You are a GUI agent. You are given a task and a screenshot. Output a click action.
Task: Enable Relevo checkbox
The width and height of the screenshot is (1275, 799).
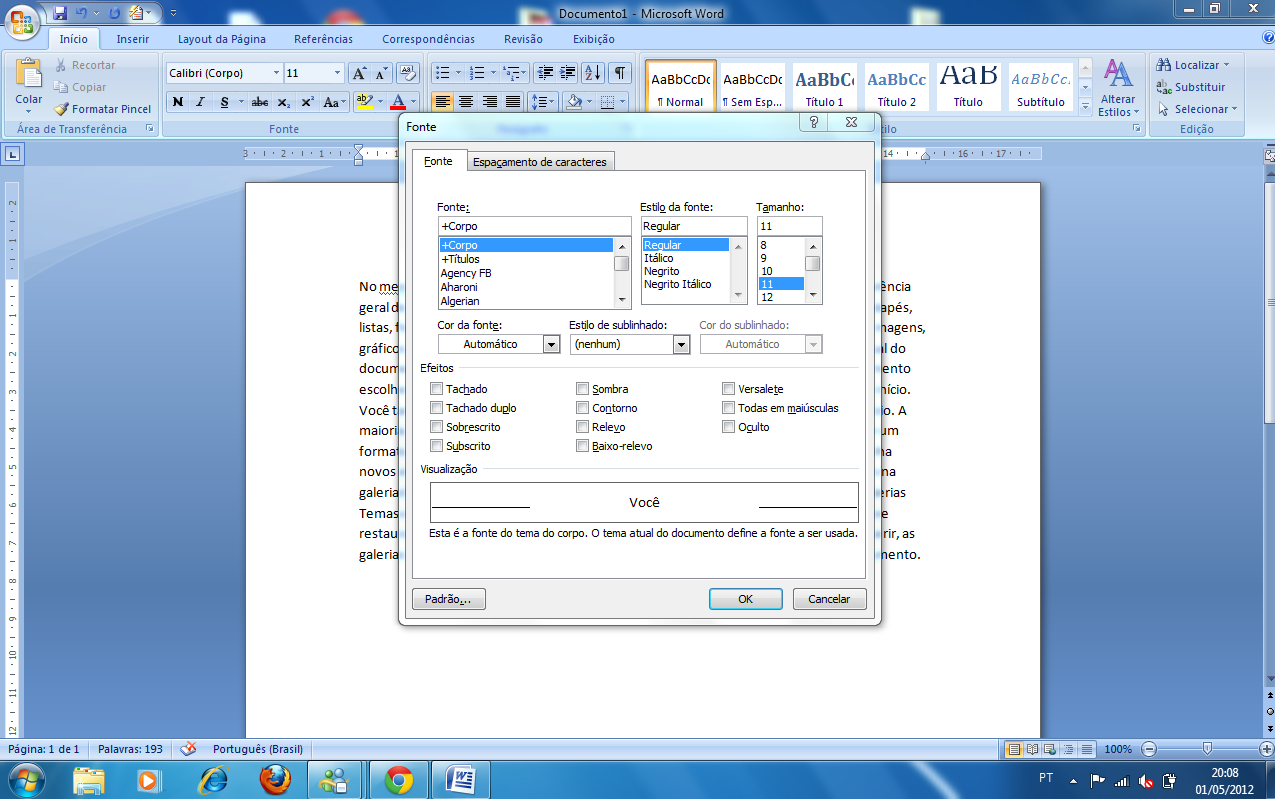[582, 427]
